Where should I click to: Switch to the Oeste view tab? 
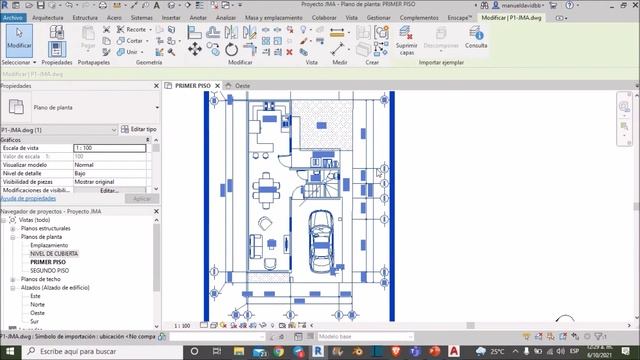(x=242, y=86)
